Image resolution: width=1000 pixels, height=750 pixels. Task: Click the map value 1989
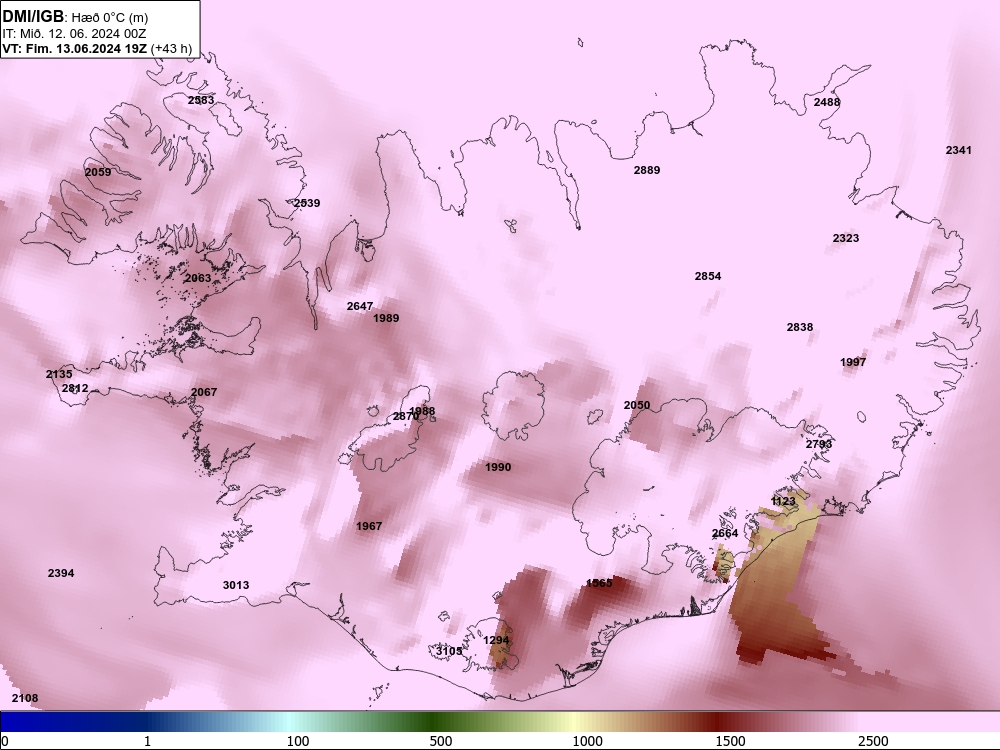386,318
